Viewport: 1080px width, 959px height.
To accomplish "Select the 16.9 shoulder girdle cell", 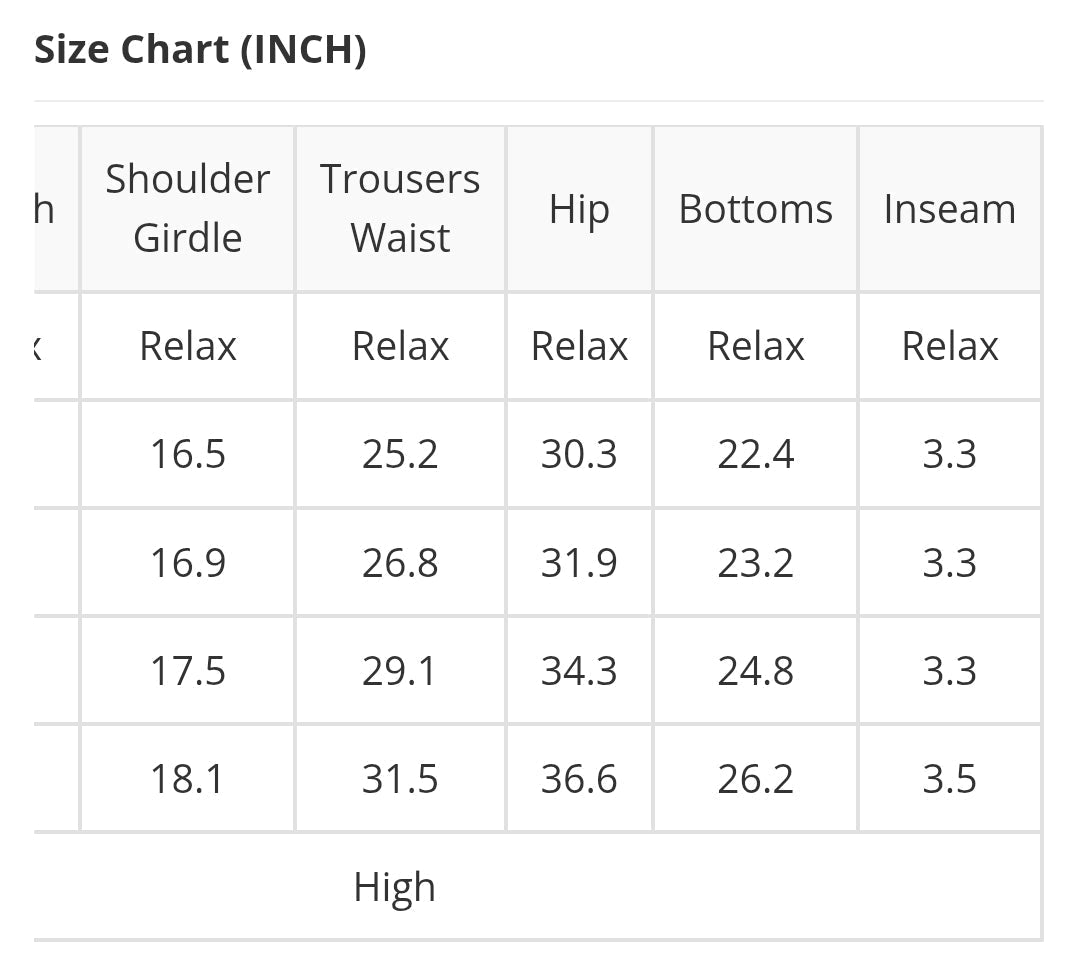I will pyautogui.click(x=188, y=562).
